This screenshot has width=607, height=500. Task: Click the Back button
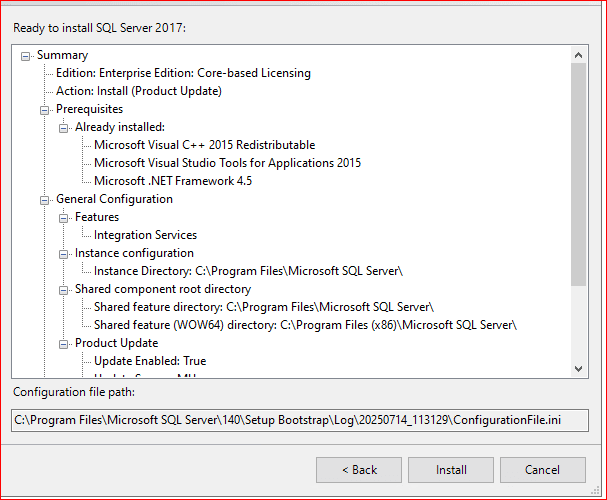pos(359,470)
